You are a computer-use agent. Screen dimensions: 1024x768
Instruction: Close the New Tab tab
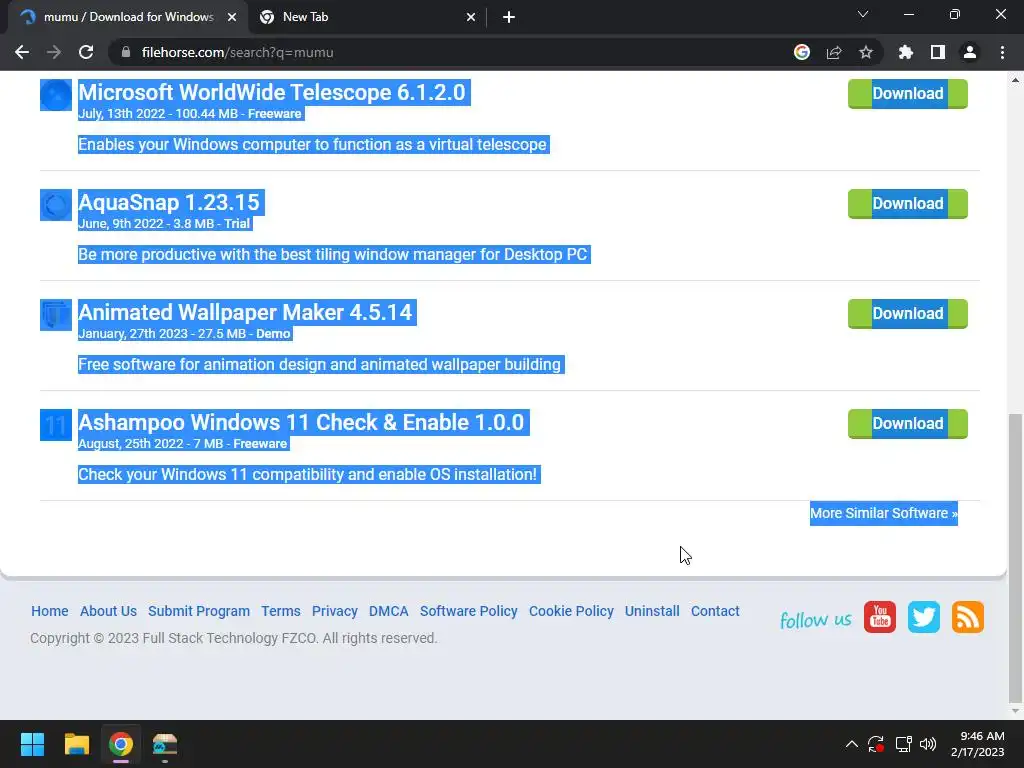(x=471, y=17)
